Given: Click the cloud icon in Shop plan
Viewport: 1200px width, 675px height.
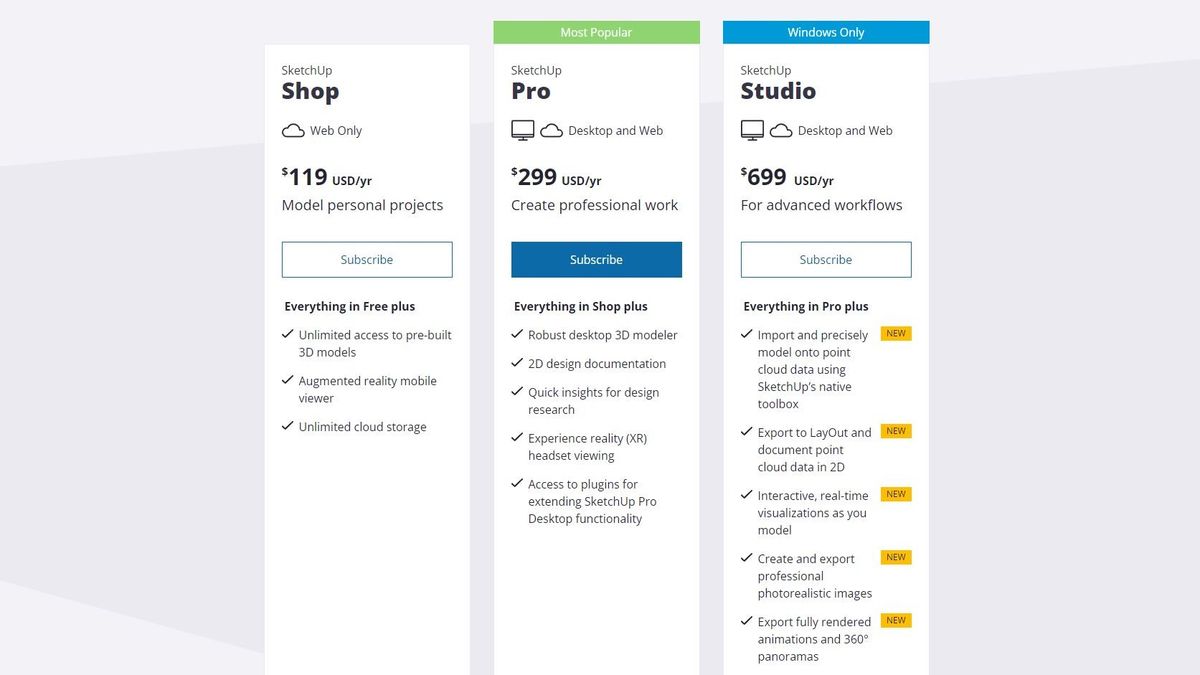Looking at the screenshot, I should (293, 131).
